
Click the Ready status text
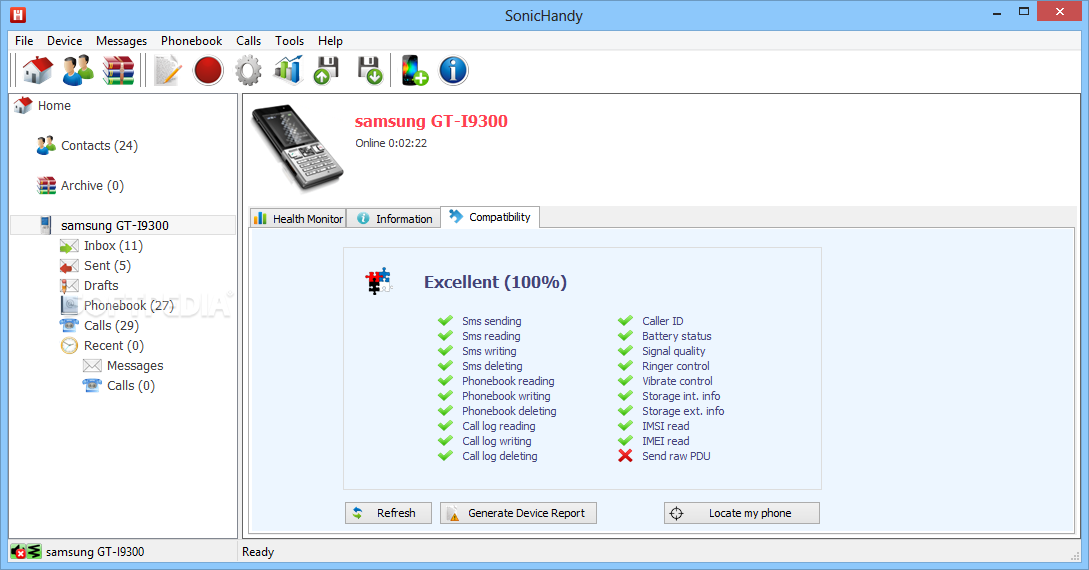pos(258,552)
